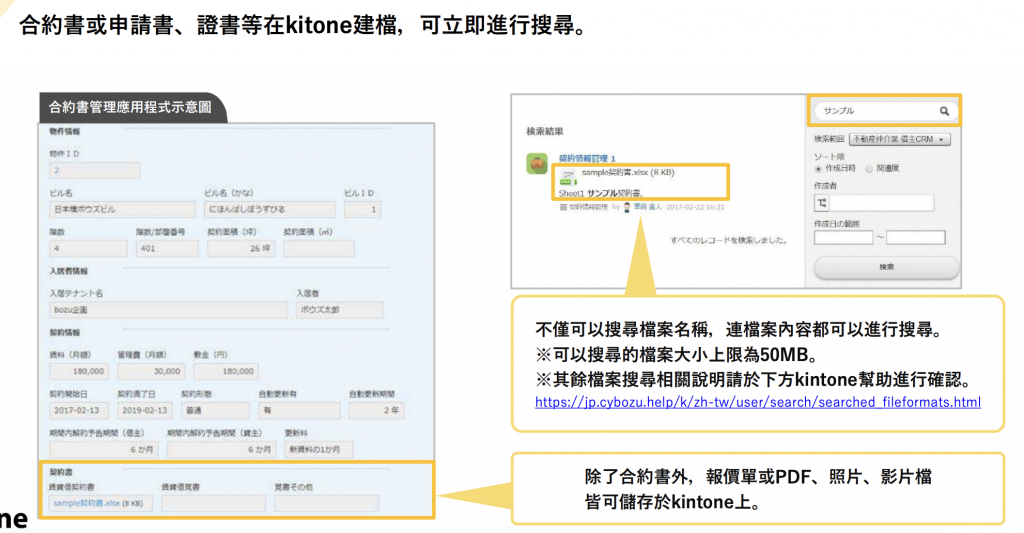
Task: Click the Sheet1 サンプル契約書 snippet text
Action: click(600, 193)
